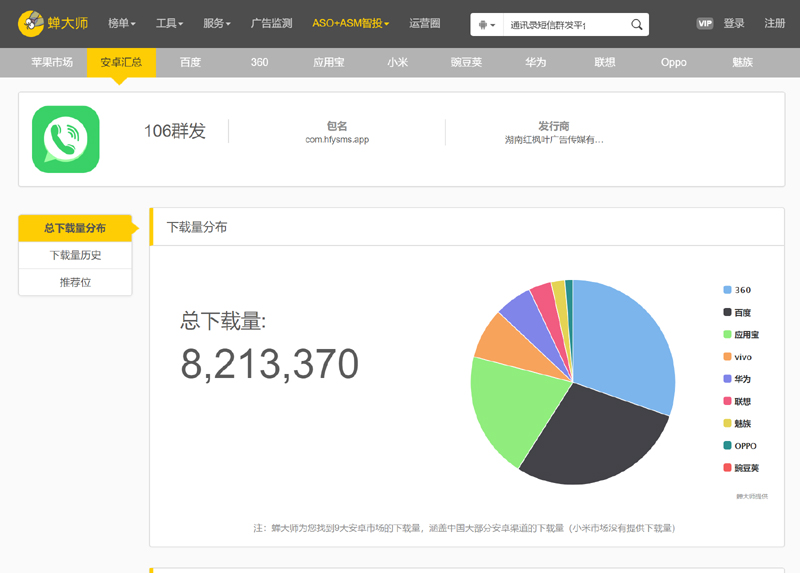The image size is (800, 573).
Task: Click the 蝉大师 cicada logo icon
Action: pos(31,23)
